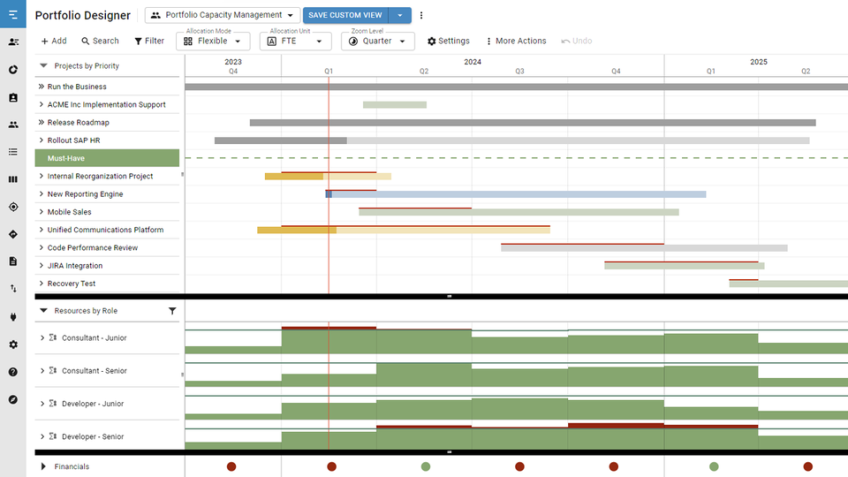Click the Settings toolbar item
The image size is (848, 477).
pos(448,41)
